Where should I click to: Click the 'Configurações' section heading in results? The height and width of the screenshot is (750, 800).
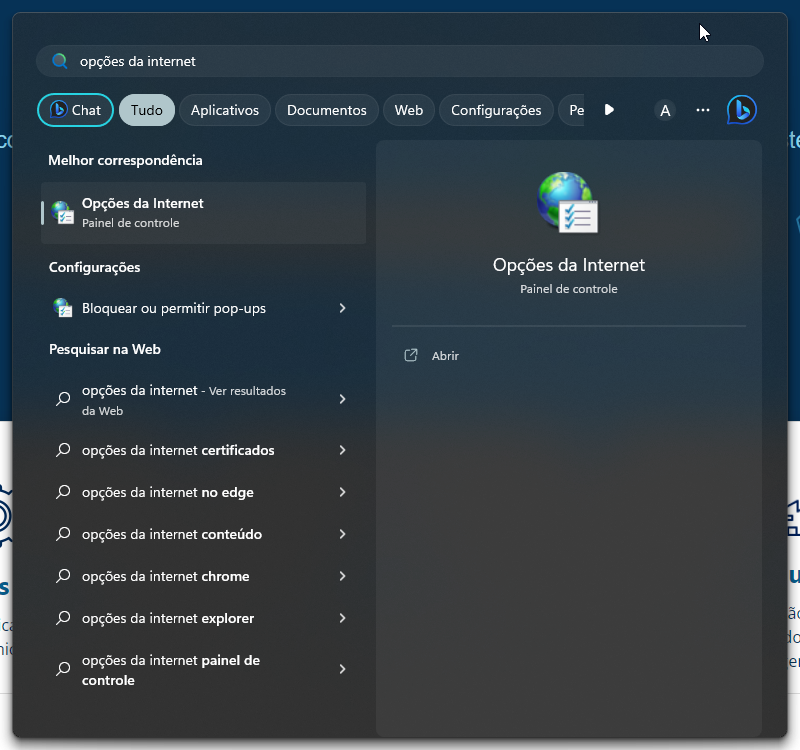pos(95,267)
